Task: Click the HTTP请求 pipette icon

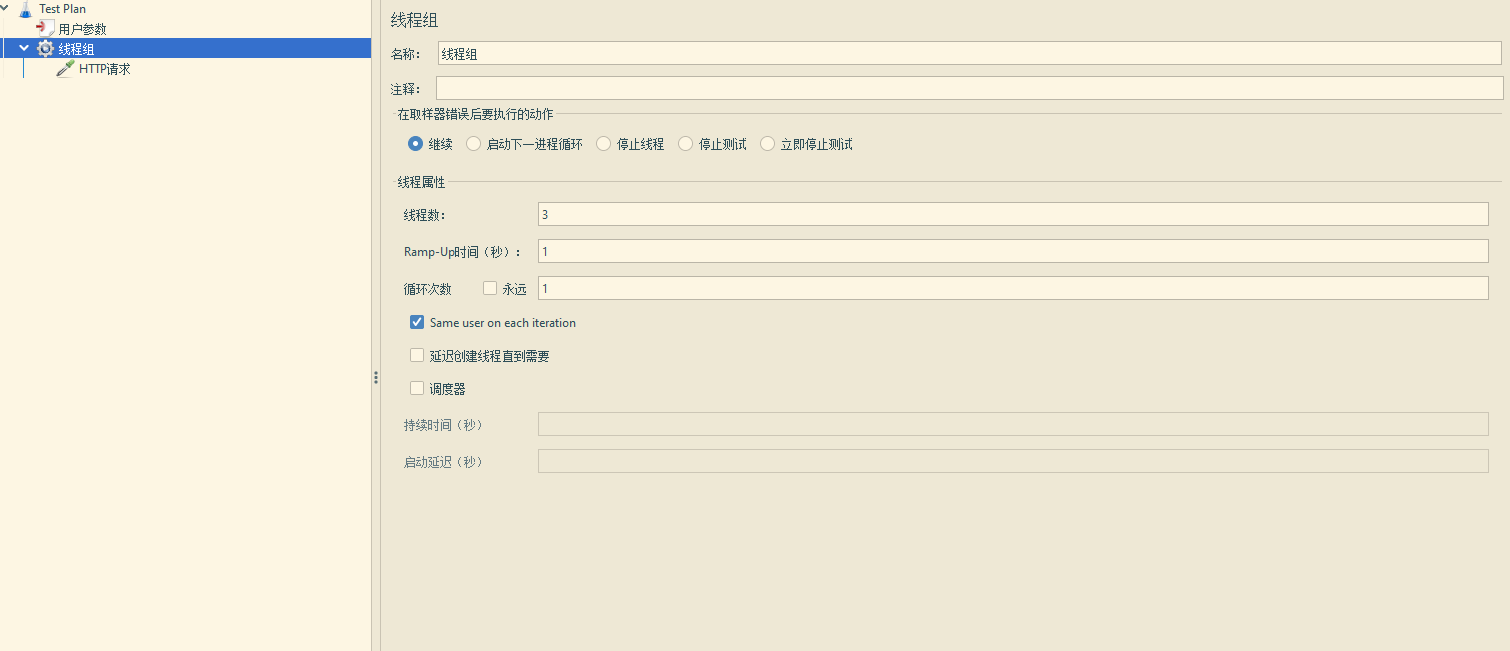Action: [x=65, y=69]
